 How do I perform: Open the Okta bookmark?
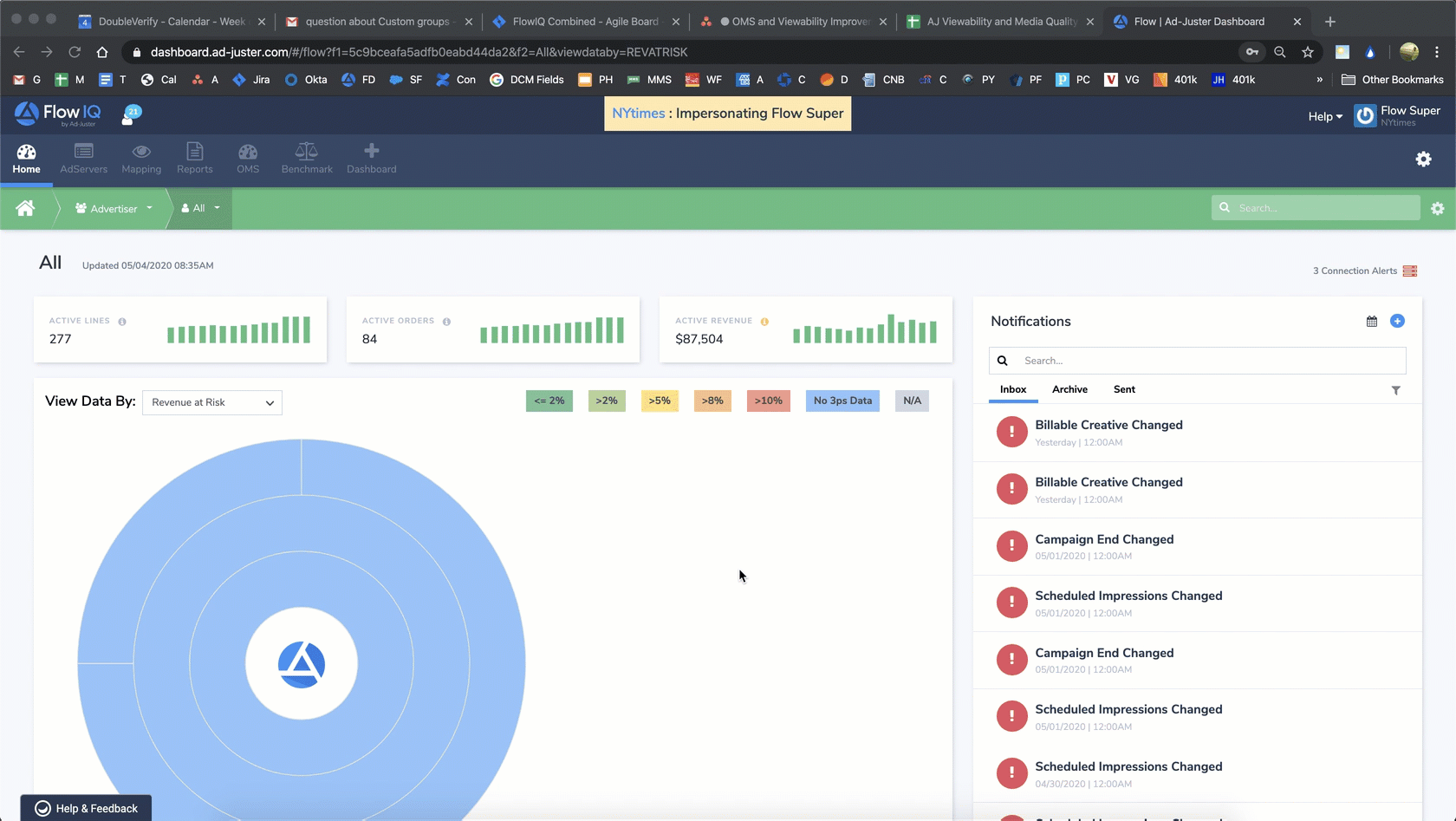pyautogui.click(x=306, y=80)
